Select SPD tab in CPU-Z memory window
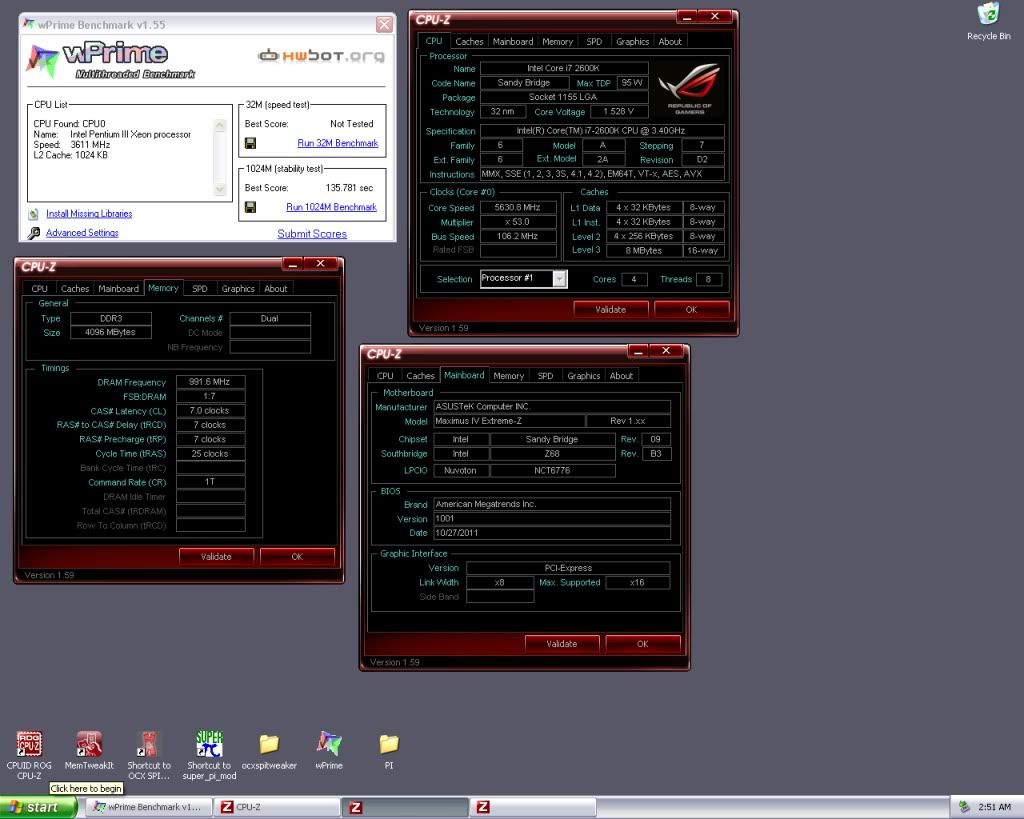Image resolution: width=1024 pixels, height=819 pixels. 200,289
